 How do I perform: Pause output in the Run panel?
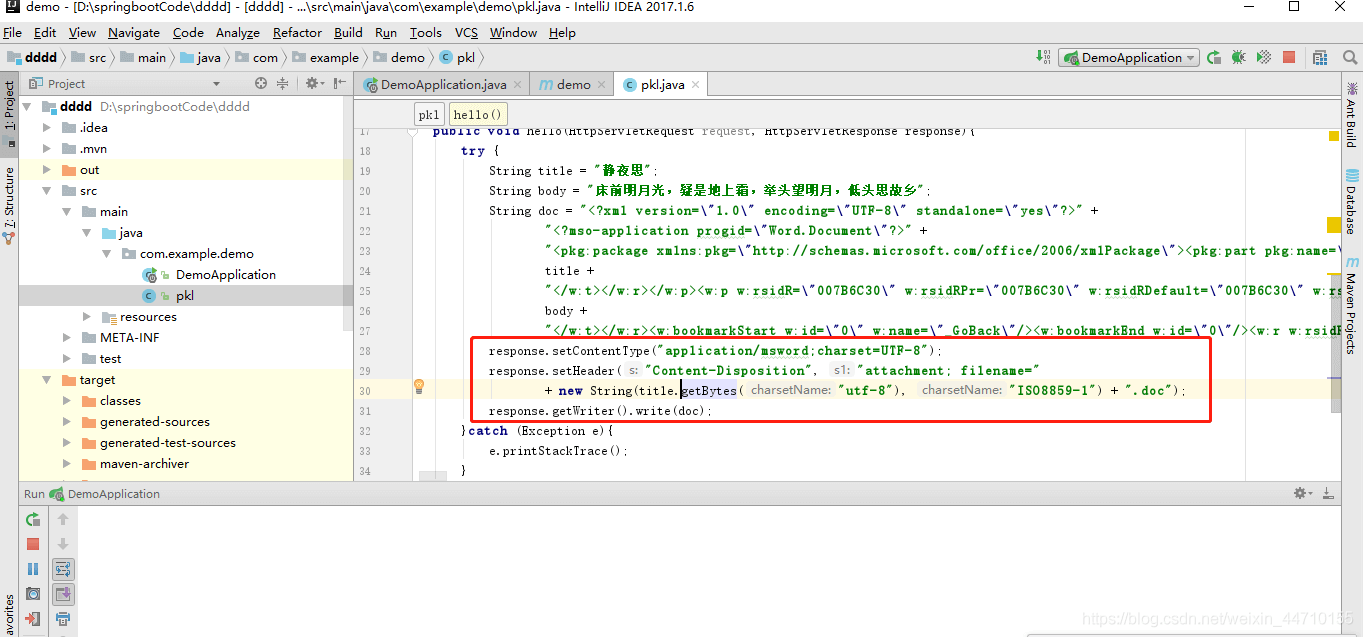pyautogui.click(x=33, y=569)
